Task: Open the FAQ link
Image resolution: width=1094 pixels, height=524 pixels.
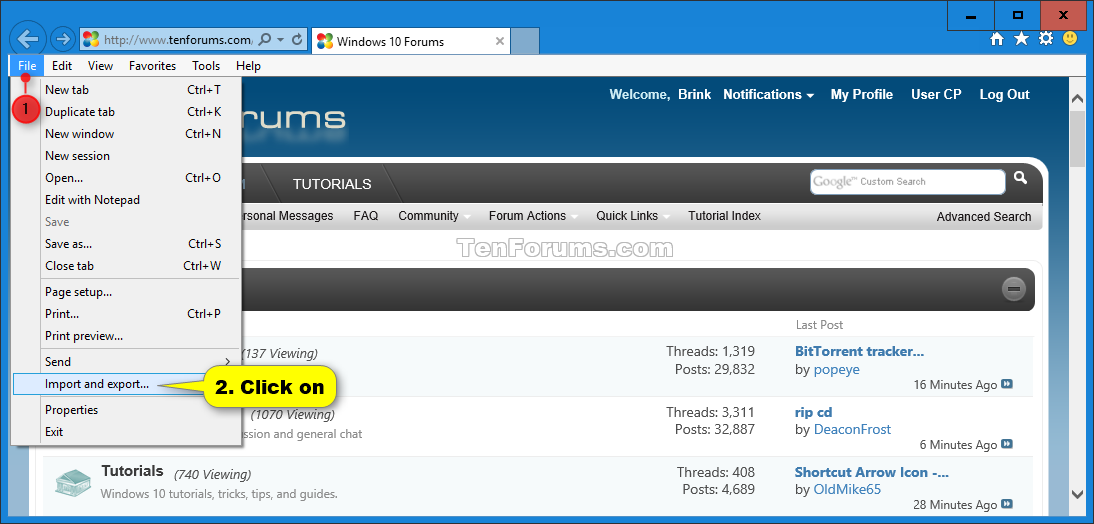Action: 366,216
